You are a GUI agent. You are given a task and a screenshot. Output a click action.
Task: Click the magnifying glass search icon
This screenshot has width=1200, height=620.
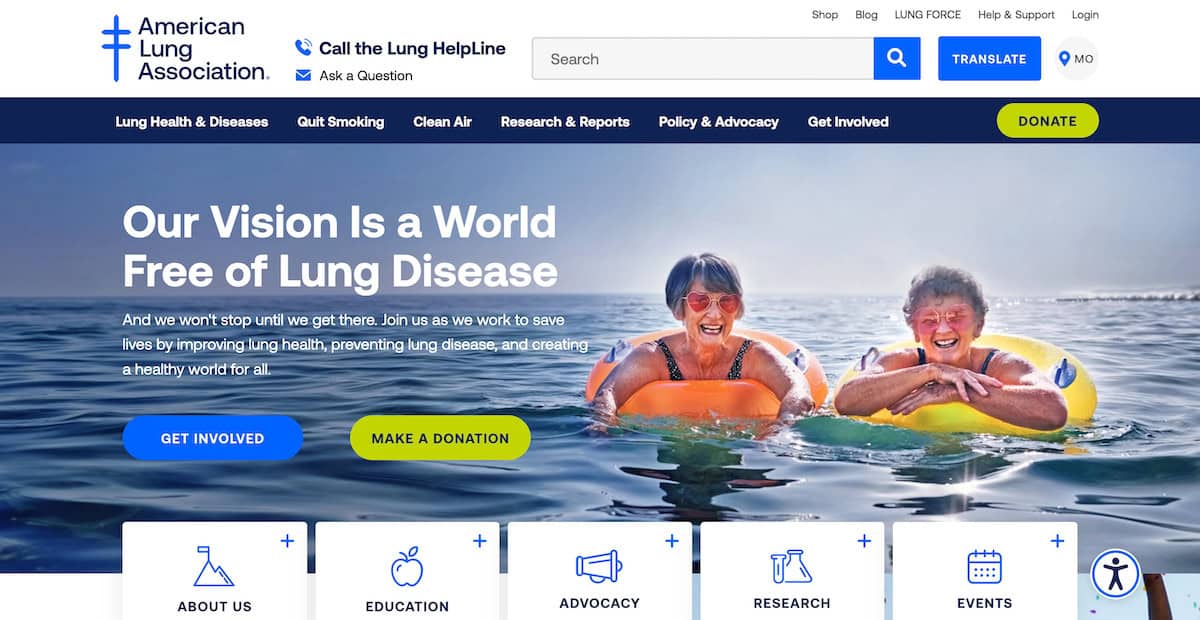[897, 58]
